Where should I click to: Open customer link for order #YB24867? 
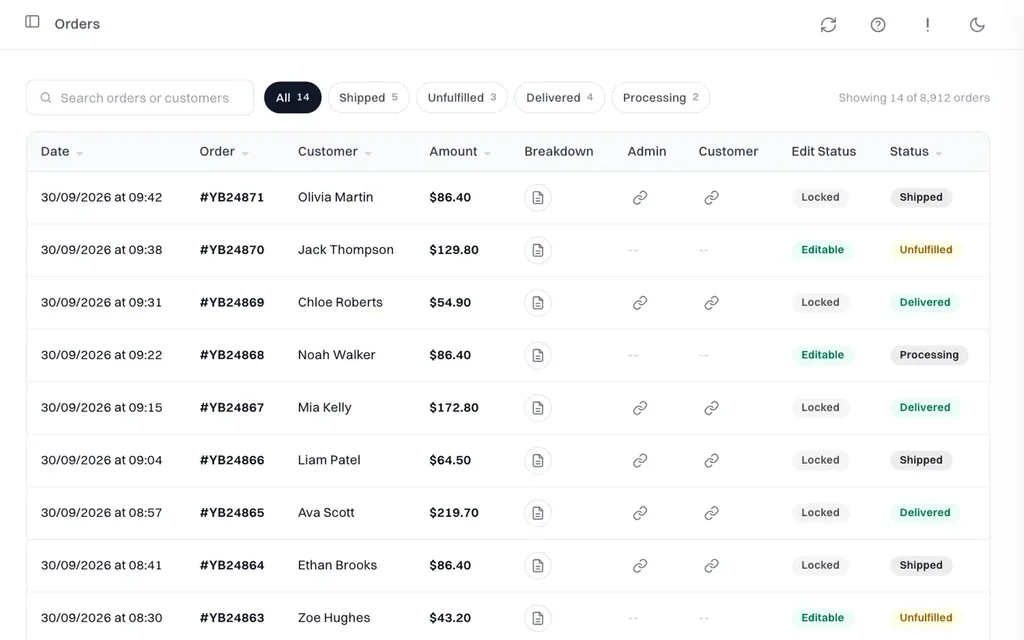711,408
